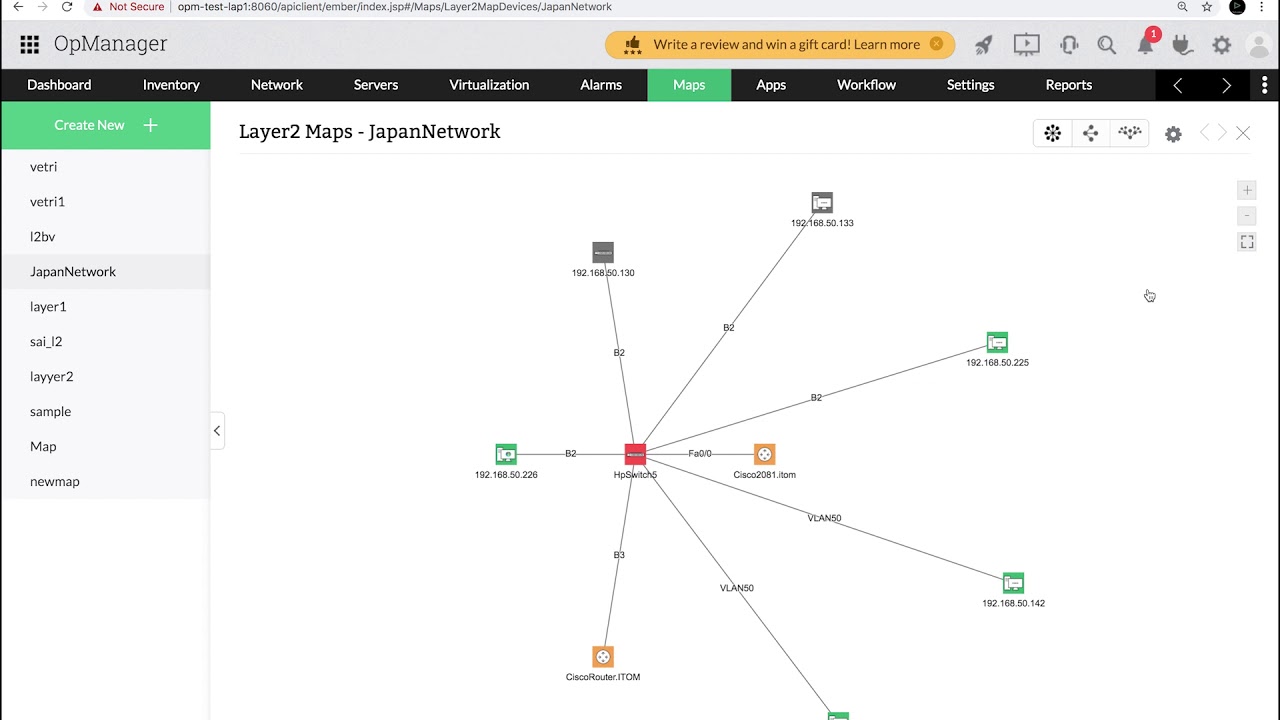This screenshot has height=720, width=1280.
Task: Open the layyer2 map
Action: tap(105, 377)
